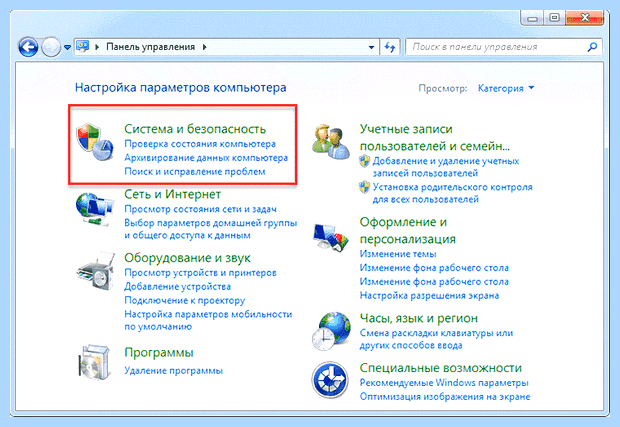
Task: Maximize the Control Panel window
Action: (554, 18)
